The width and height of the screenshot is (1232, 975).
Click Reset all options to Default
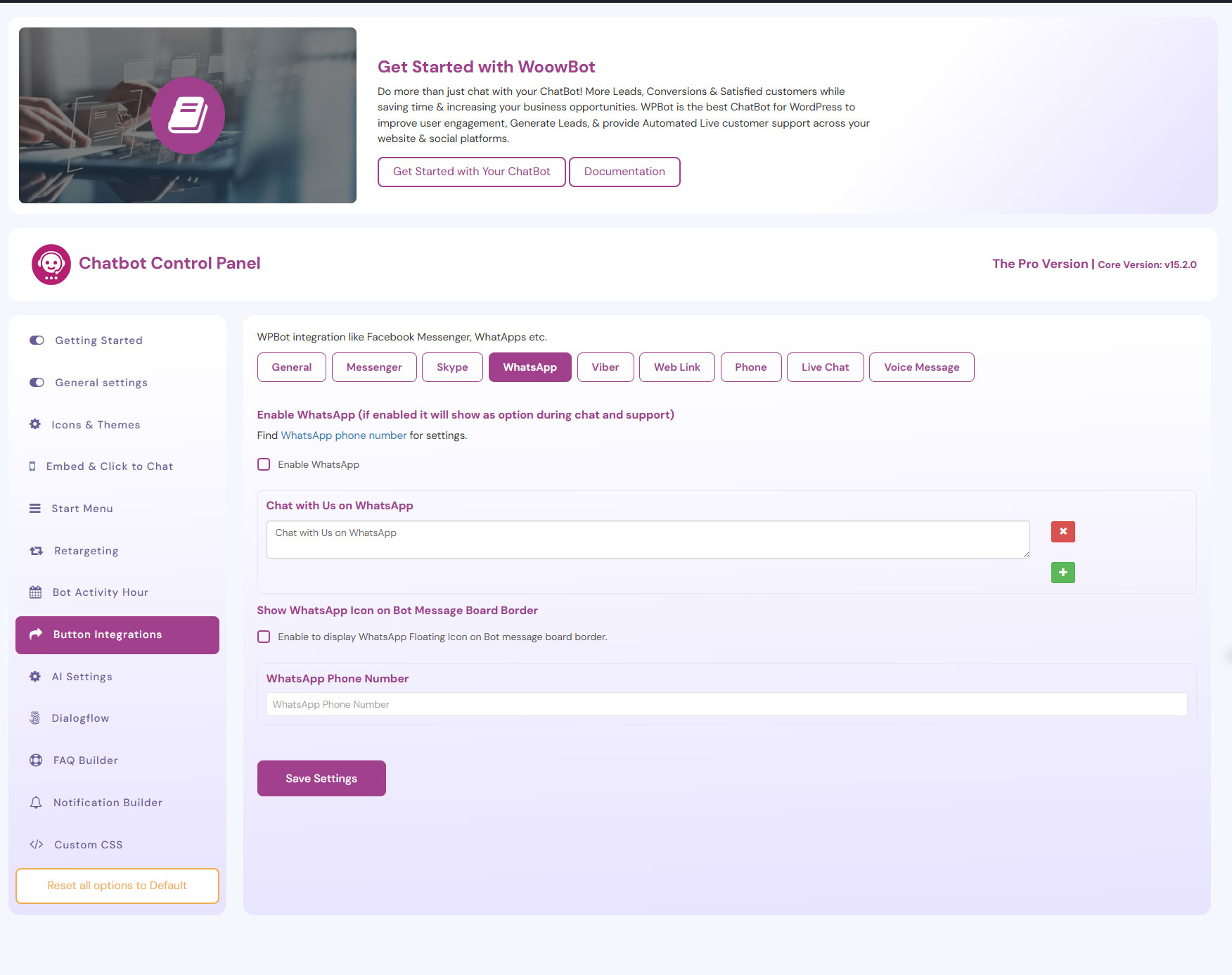(117, 886)
